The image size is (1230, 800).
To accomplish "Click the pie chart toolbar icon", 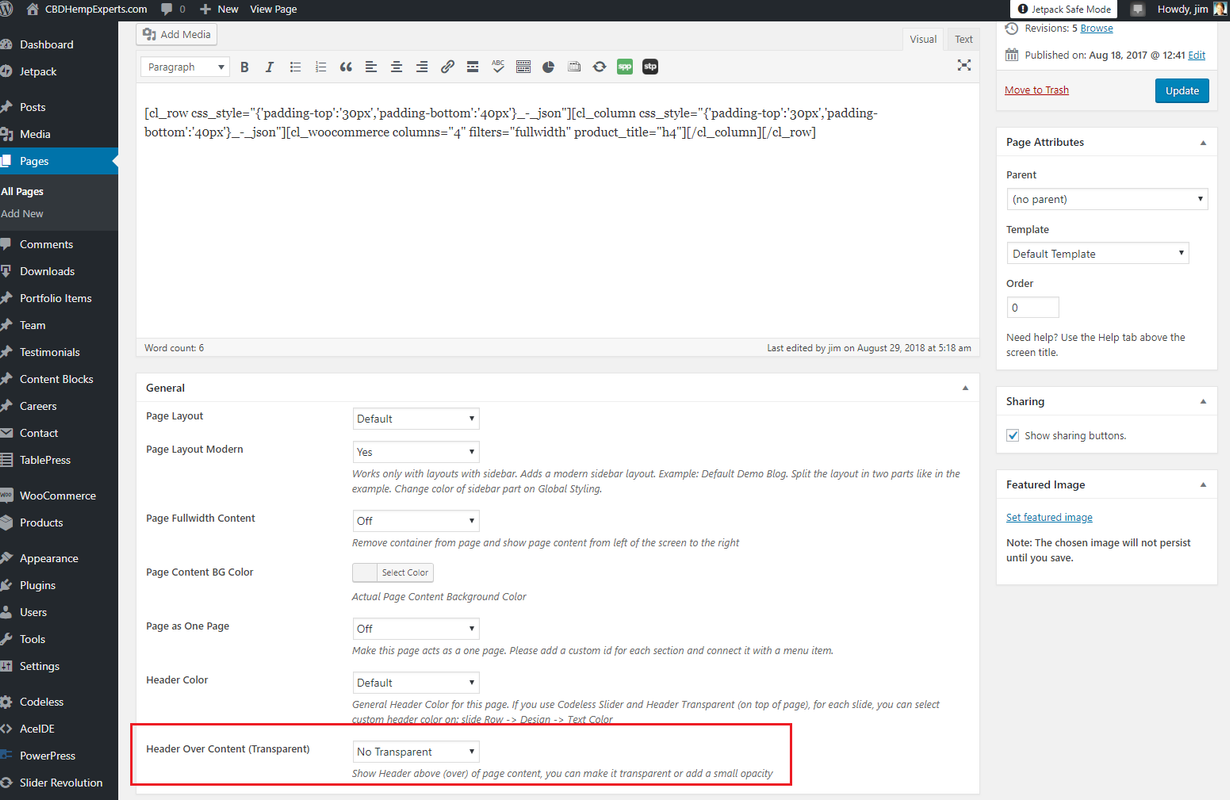I will click(549, 67).
